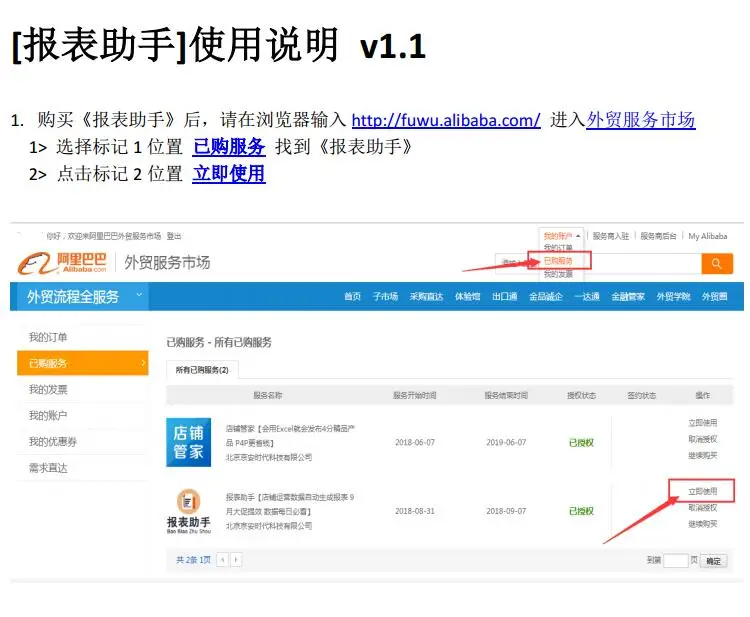Screen dimensions: 750x617
Task: Open 采购直达 in the navigation bar
Action: 426,297
